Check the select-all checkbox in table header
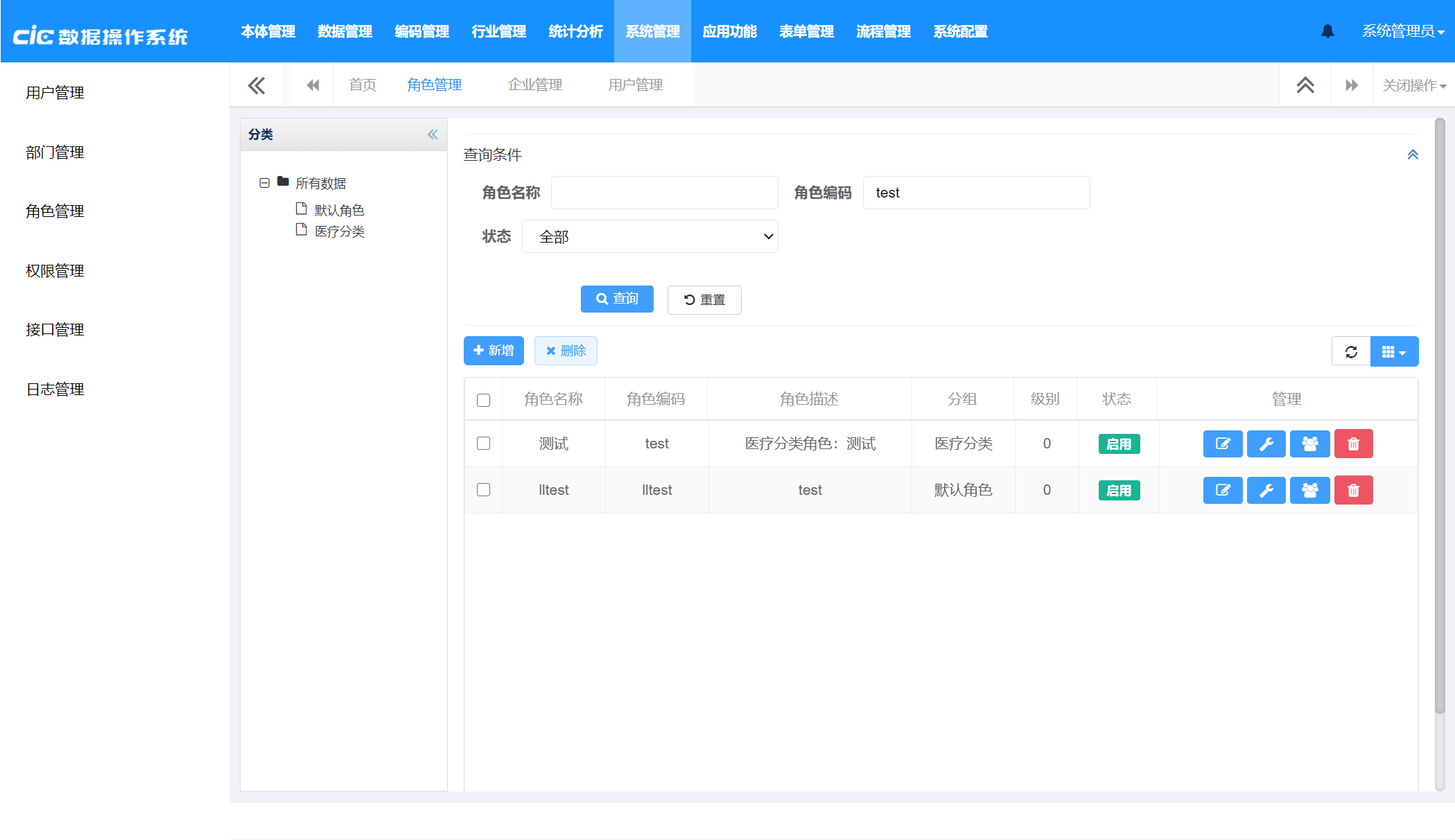The height and width of the screenshot is (840, 1455). pyautogui.click(x=483, y=400)
